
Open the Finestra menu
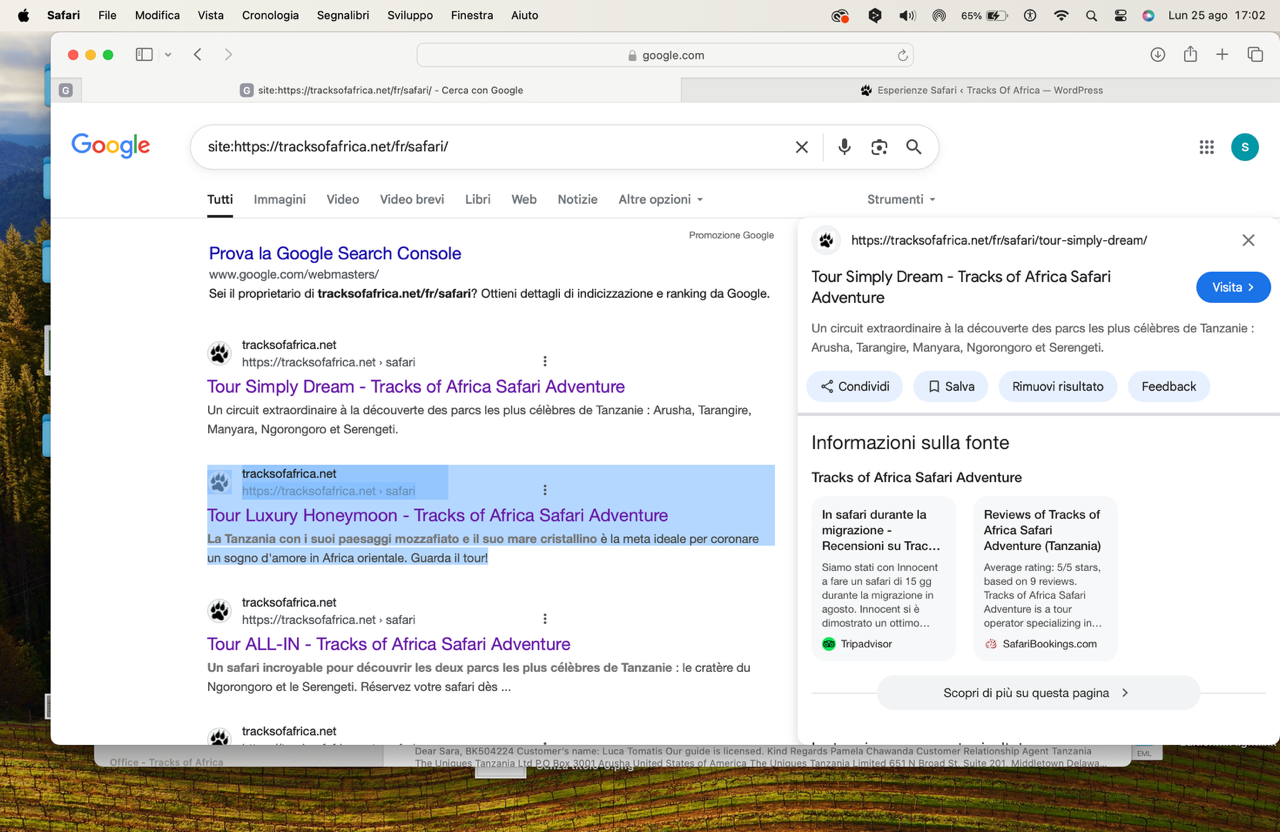pyautogui.click(x=472, y=15)
